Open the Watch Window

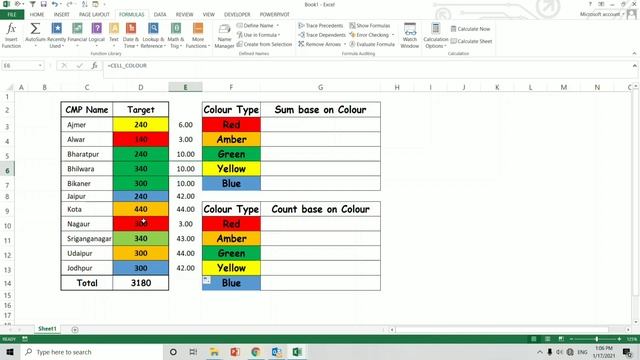click(x=410, y=36)
